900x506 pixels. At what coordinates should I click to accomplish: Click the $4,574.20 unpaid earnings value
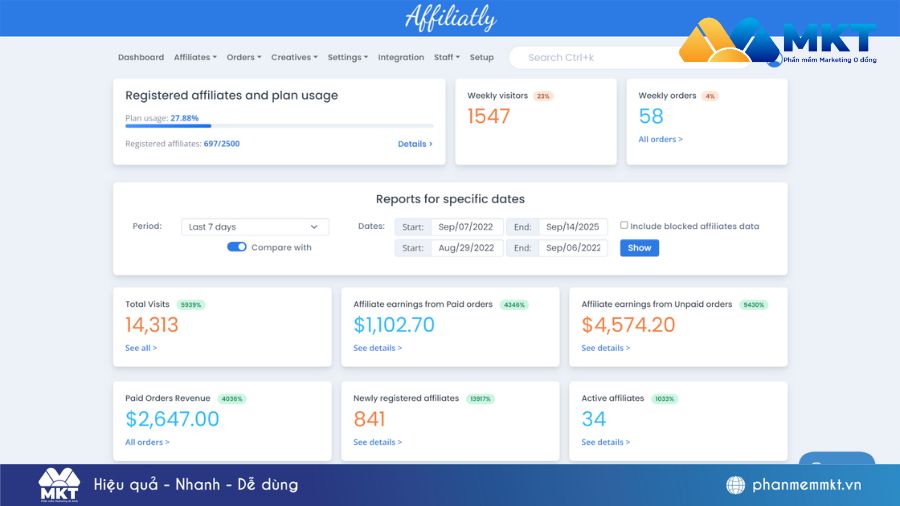(628, 325)
